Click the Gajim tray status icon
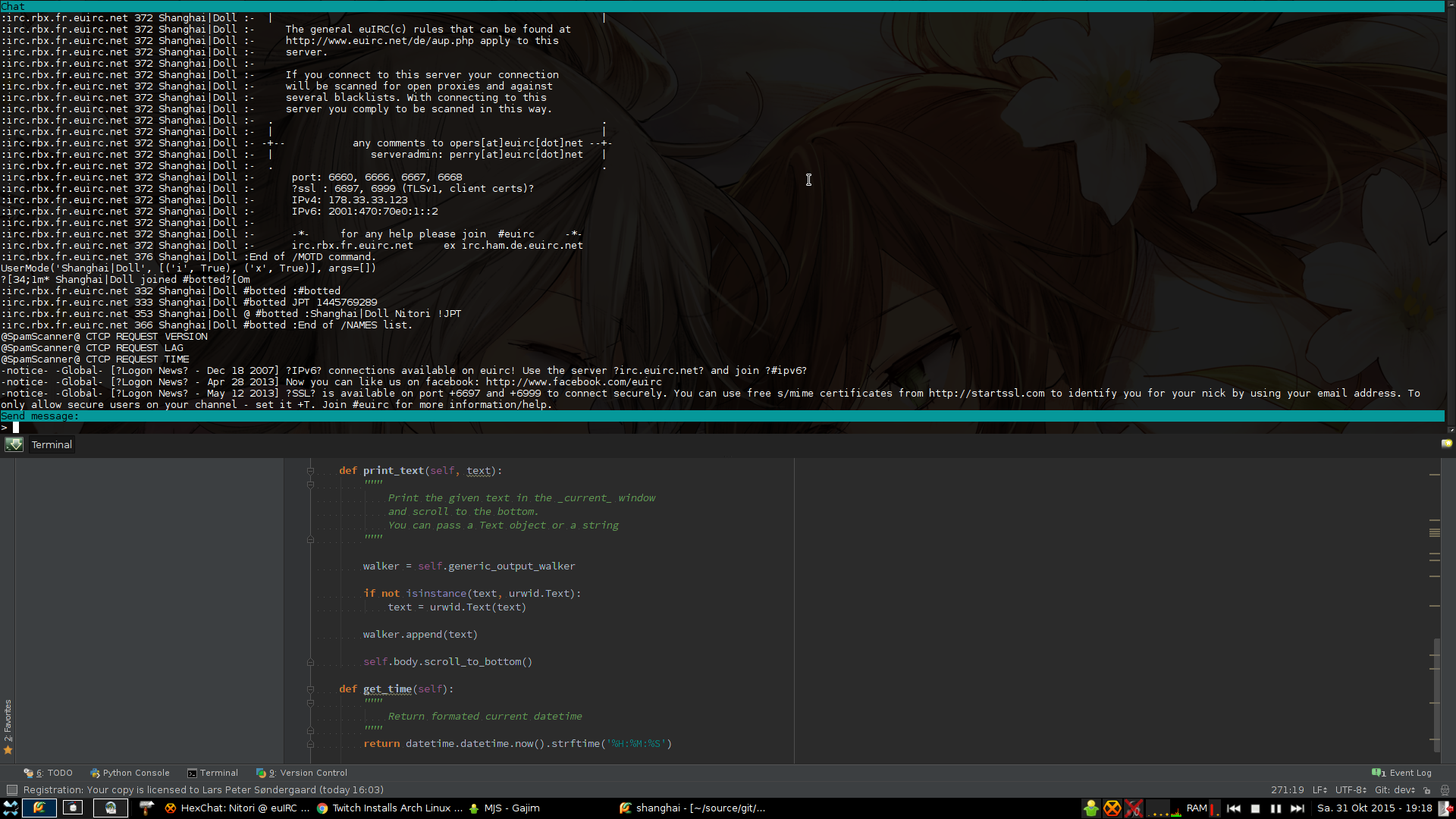Viewport: 1456px width, 819px height. tap(1090, 808)
